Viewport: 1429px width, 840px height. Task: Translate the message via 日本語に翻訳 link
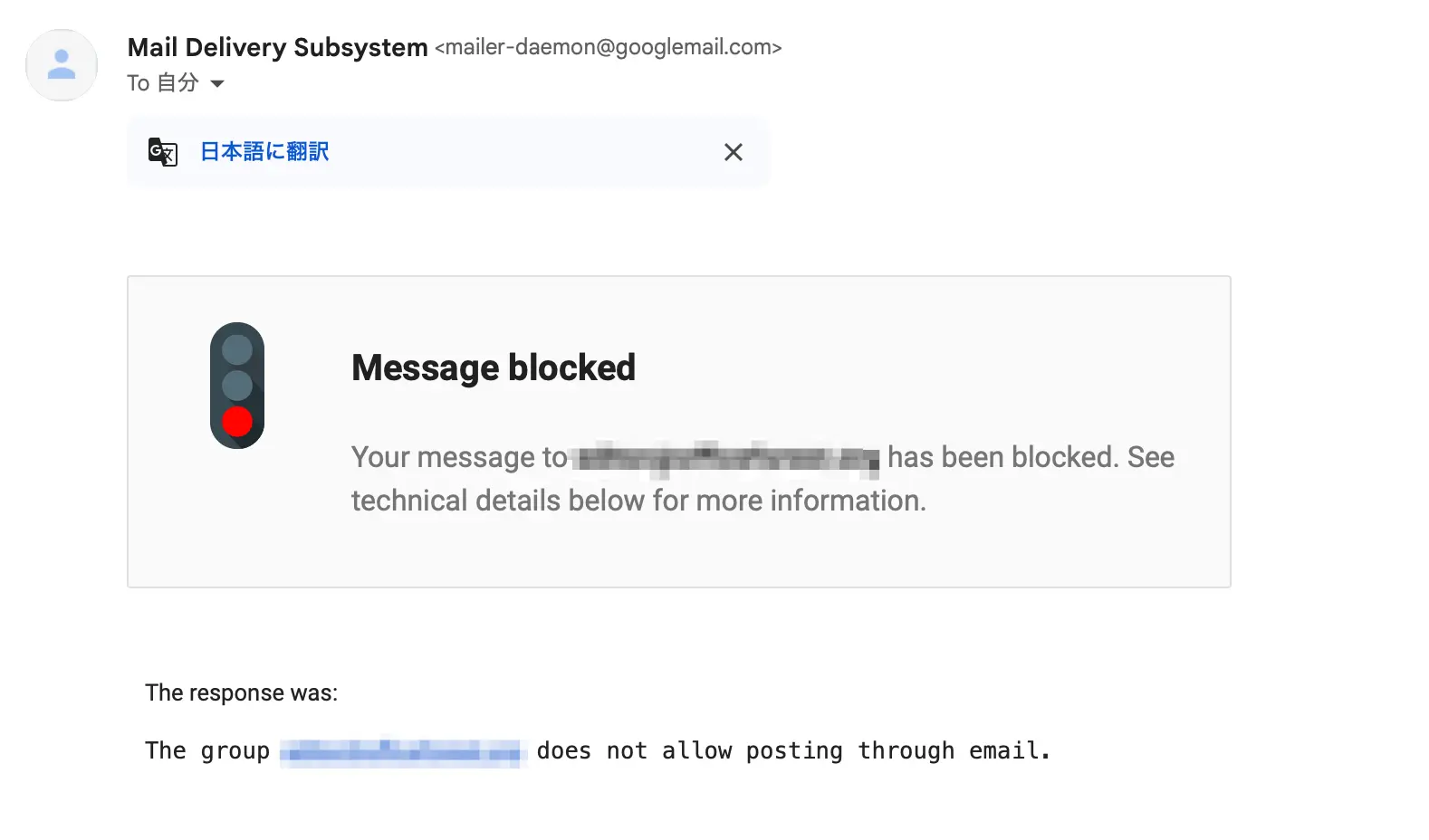coord(264,152)
